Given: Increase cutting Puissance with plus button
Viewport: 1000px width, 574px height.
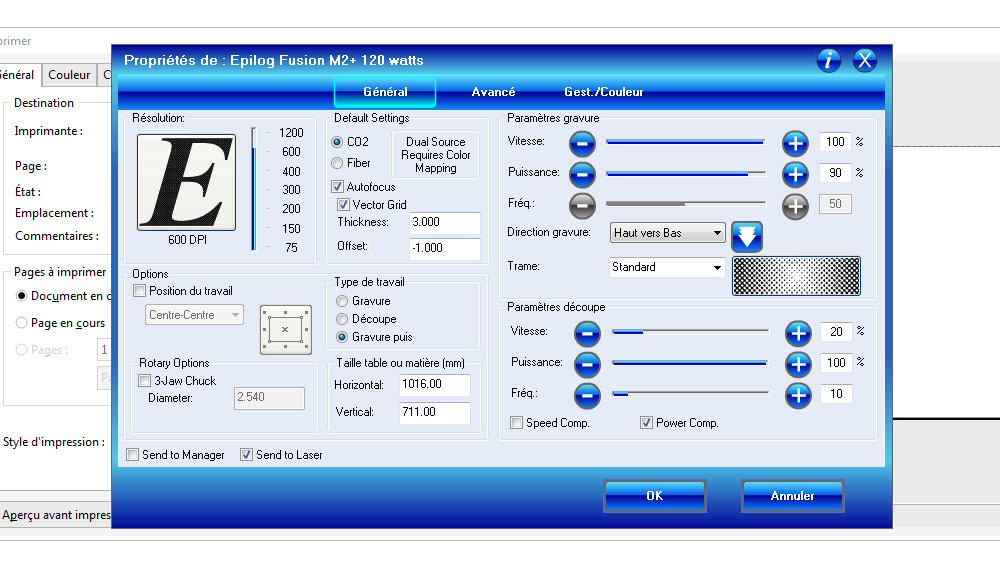Looking at the screenshot, I should point(798,364).
